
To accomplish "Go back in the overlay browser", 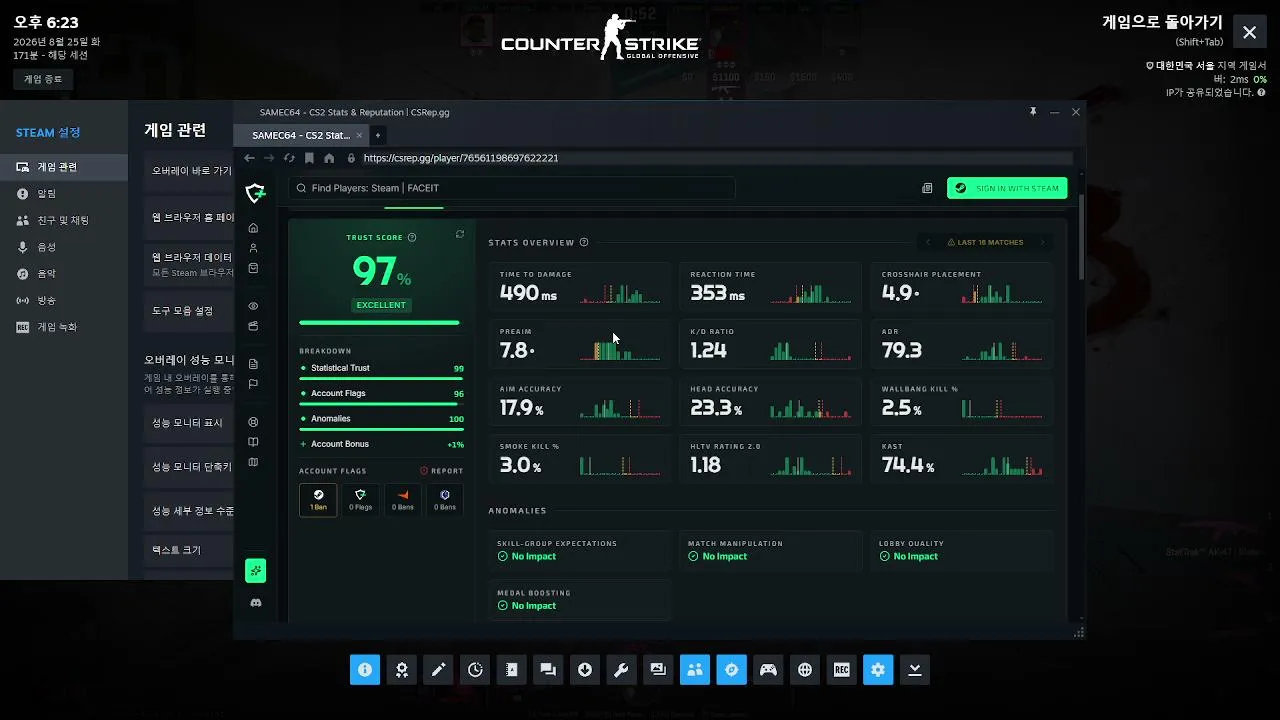I will point(250,158).
